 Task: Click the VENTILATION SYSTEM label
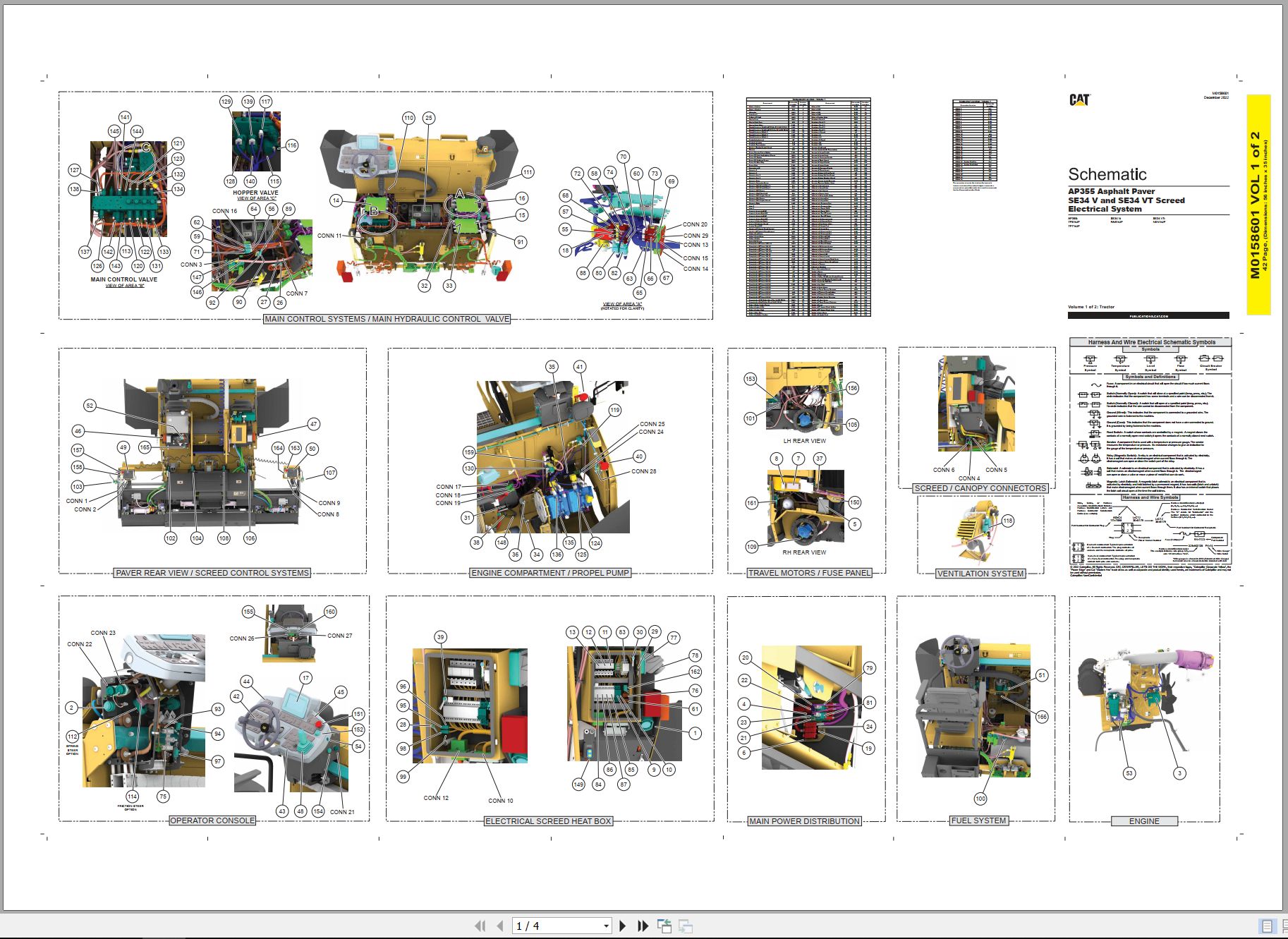coord(980,574)
